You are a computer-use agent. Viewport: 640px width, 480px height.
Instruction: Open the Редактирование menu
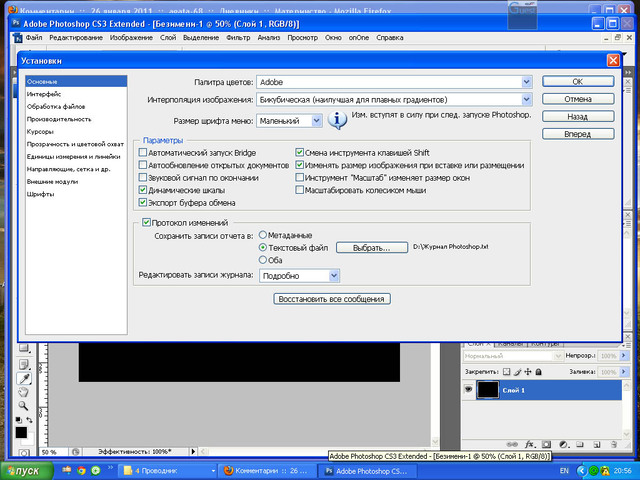pyautogui.click(x=76, y=38)
